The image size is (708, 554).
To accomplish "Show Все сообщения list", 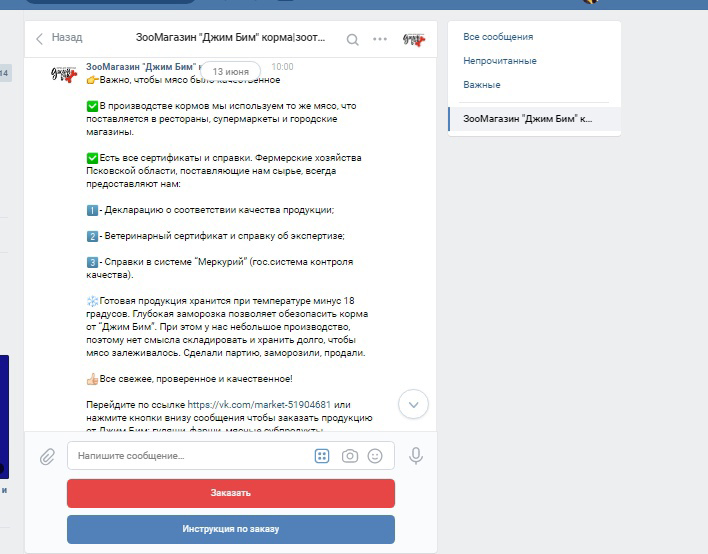I will pos(498,37).
